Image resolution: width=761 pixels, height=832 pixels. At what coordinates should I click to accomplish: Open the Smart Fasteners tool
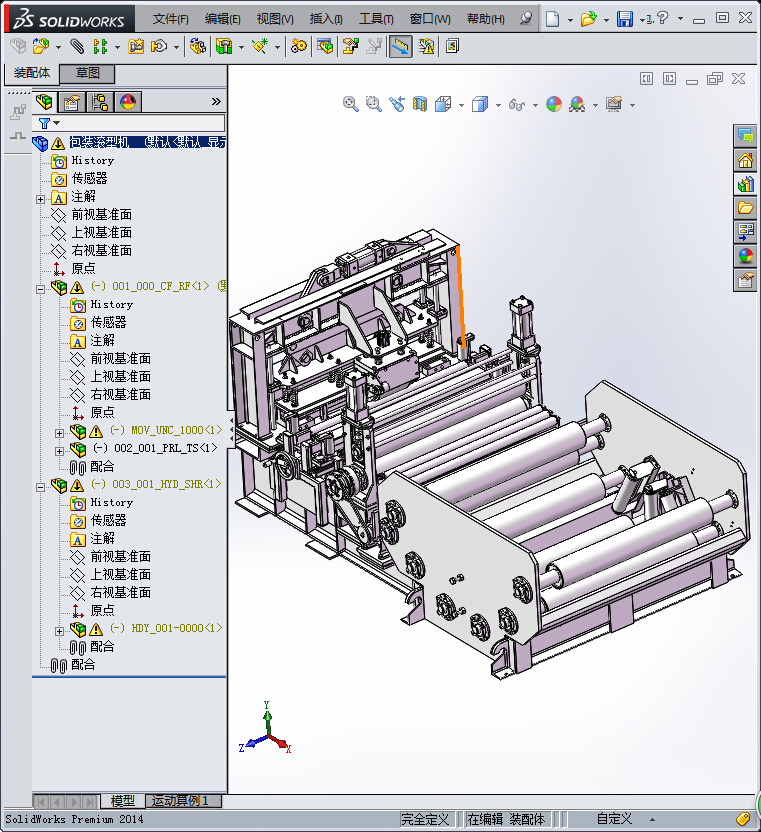136,47
